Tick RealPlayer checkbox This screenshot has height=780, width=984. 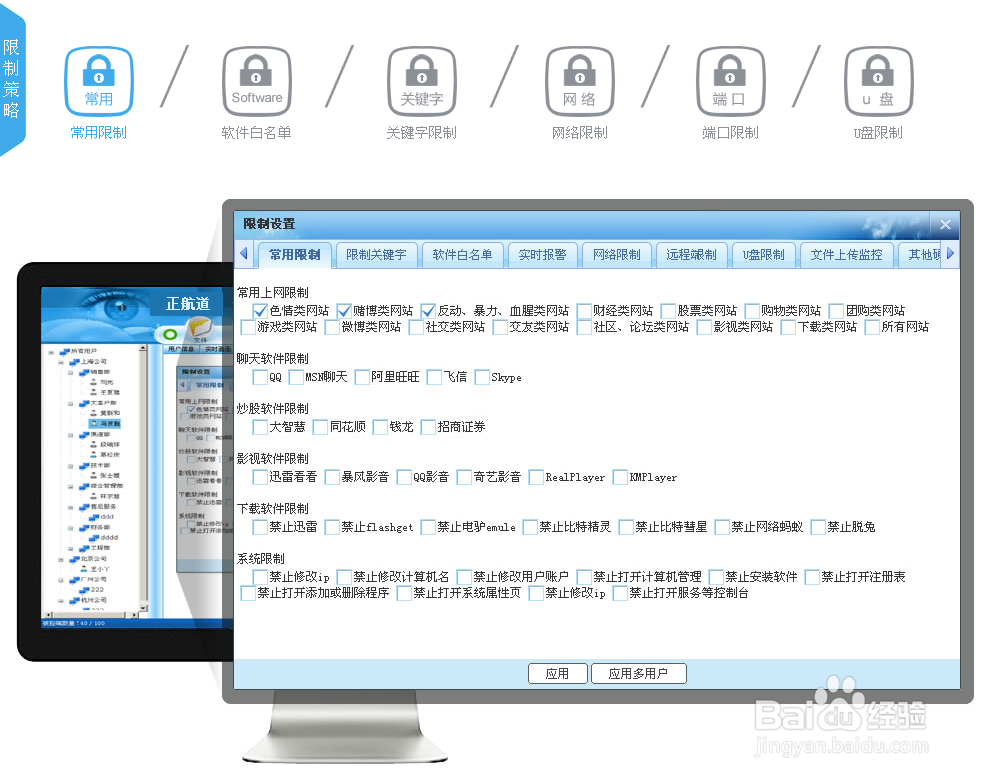536,478
